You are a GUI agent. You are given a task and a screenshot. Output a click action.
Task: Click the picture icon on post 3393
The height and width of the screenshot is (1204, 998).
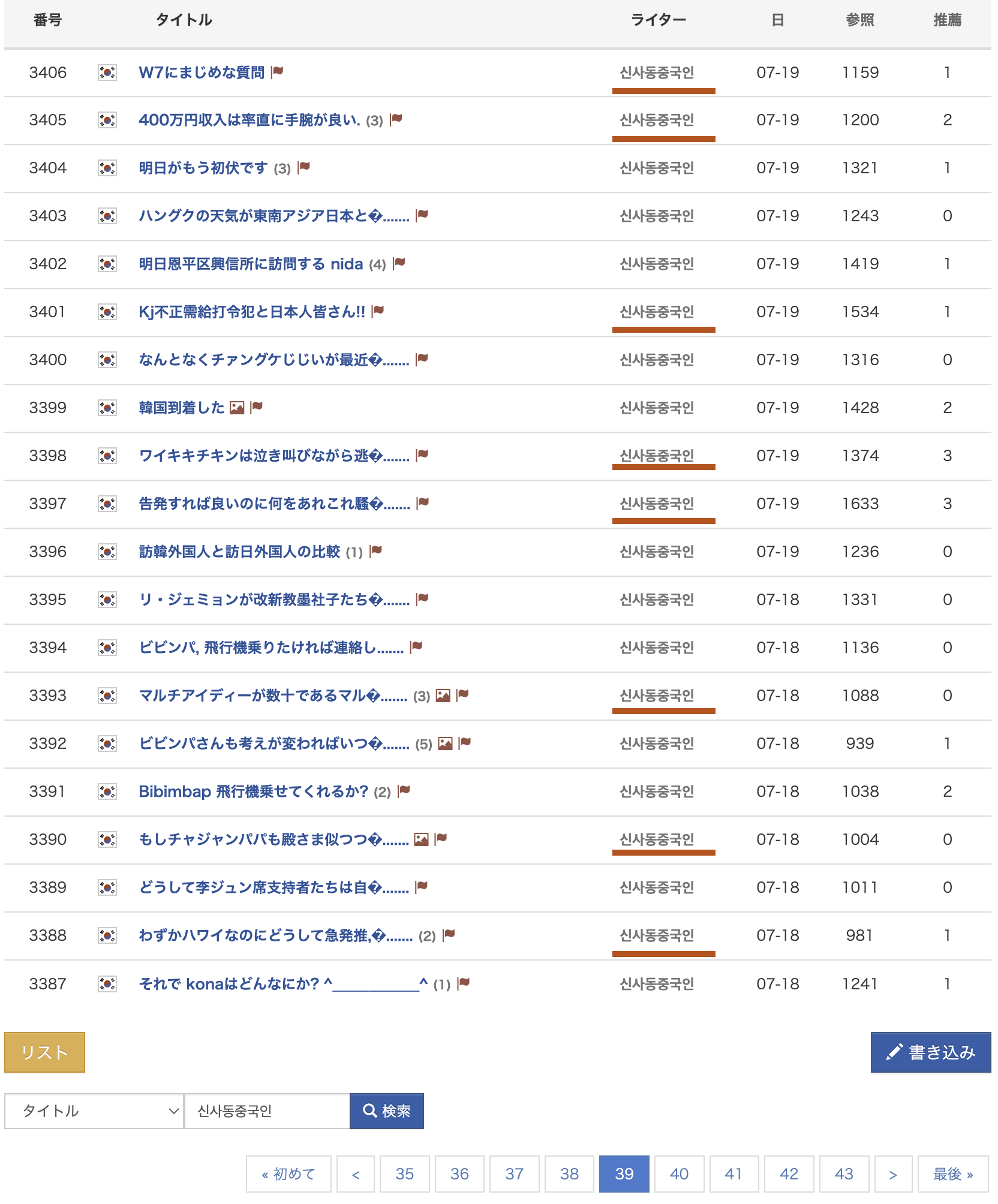pyautogui.click(x=443, y=696)
